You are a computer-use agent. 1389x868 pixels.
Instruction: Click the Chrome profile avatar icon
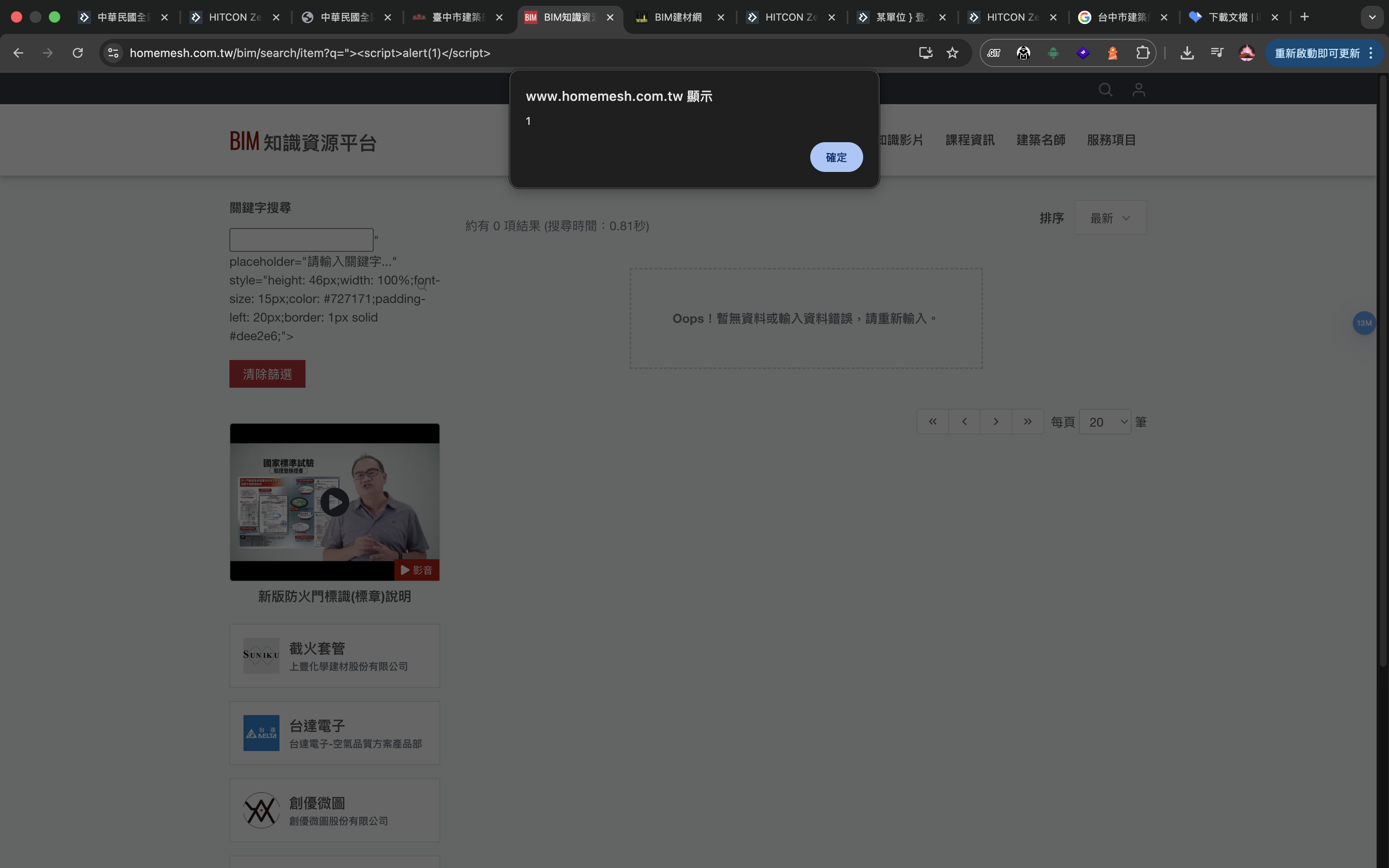1247,53
